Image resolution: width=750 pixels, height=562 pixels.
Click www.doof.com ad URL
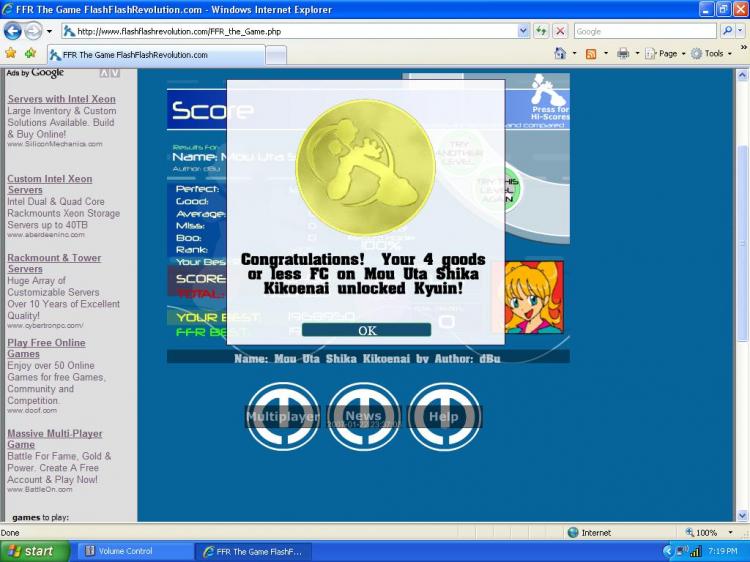tap(32, 410)
